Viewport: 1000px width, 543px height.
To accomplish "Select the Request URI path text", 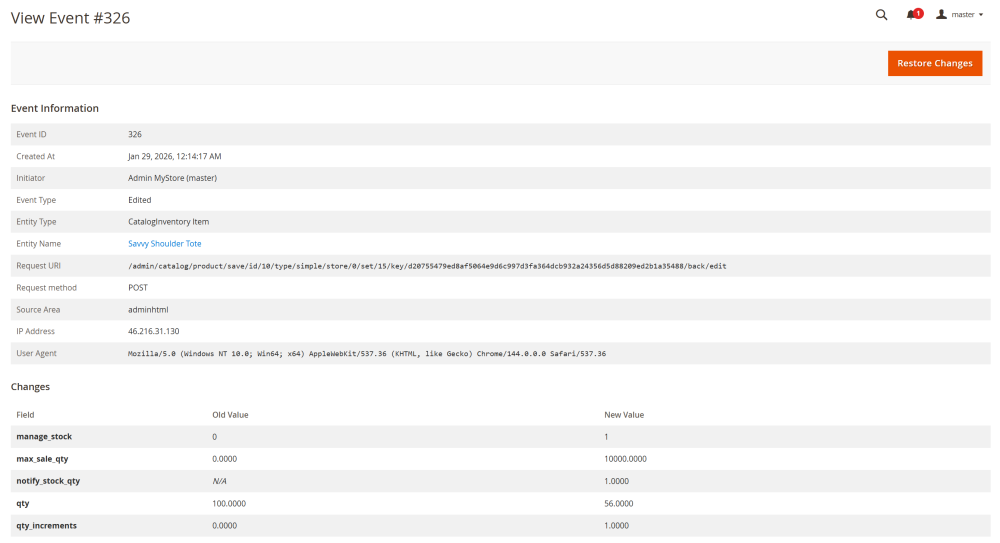I will coord(427,266).
